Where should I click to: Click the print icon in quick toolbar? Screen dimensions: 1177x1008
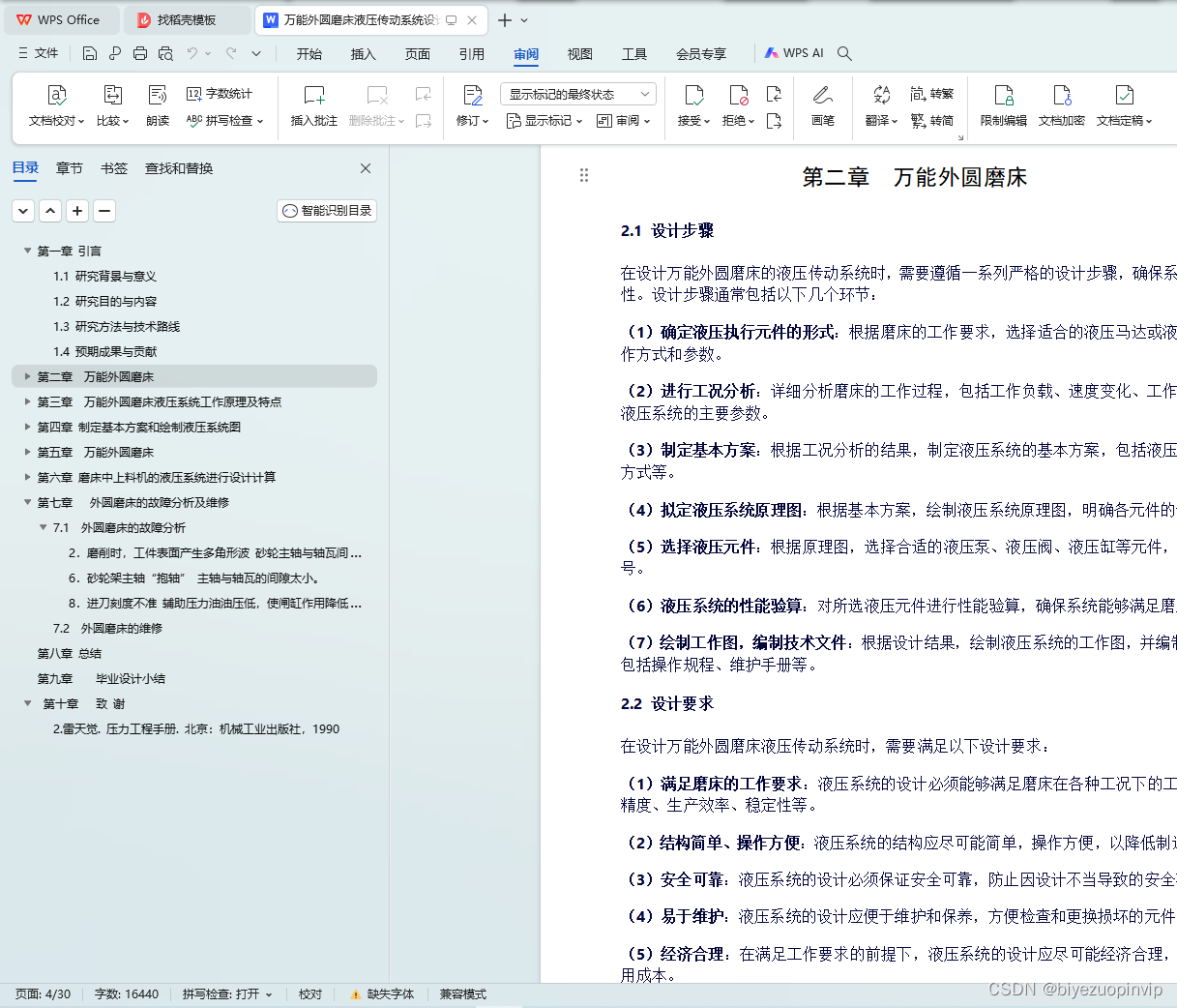coord(140,54)
